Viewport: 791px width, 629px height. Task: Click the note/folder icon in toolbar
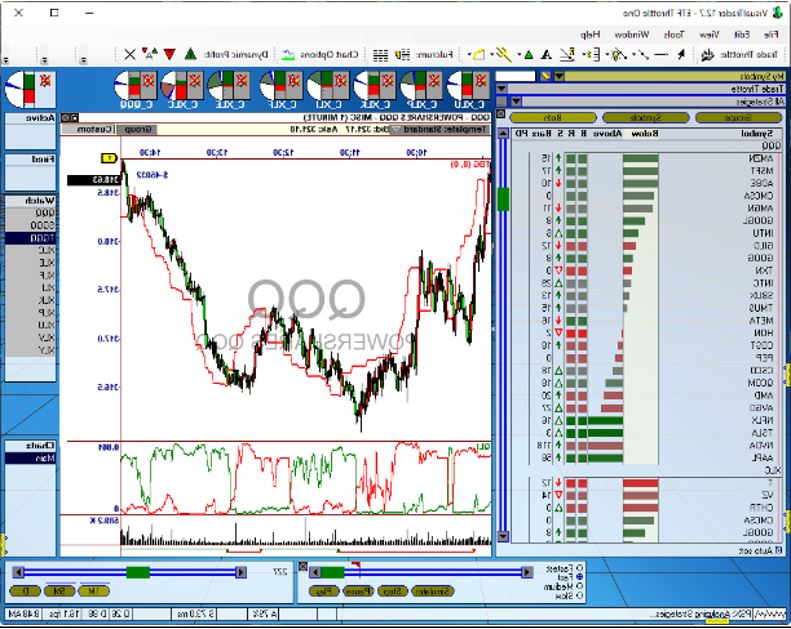coord(478,54)
